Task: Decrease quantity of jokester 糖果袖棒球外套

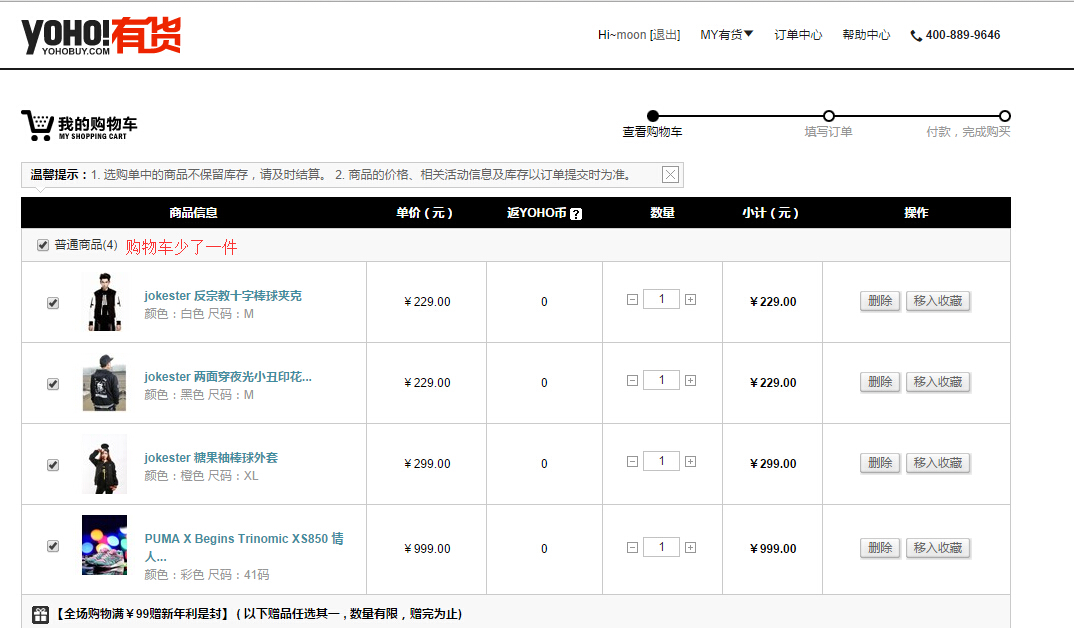Action: pyautogui.click(x=632, y=462)
